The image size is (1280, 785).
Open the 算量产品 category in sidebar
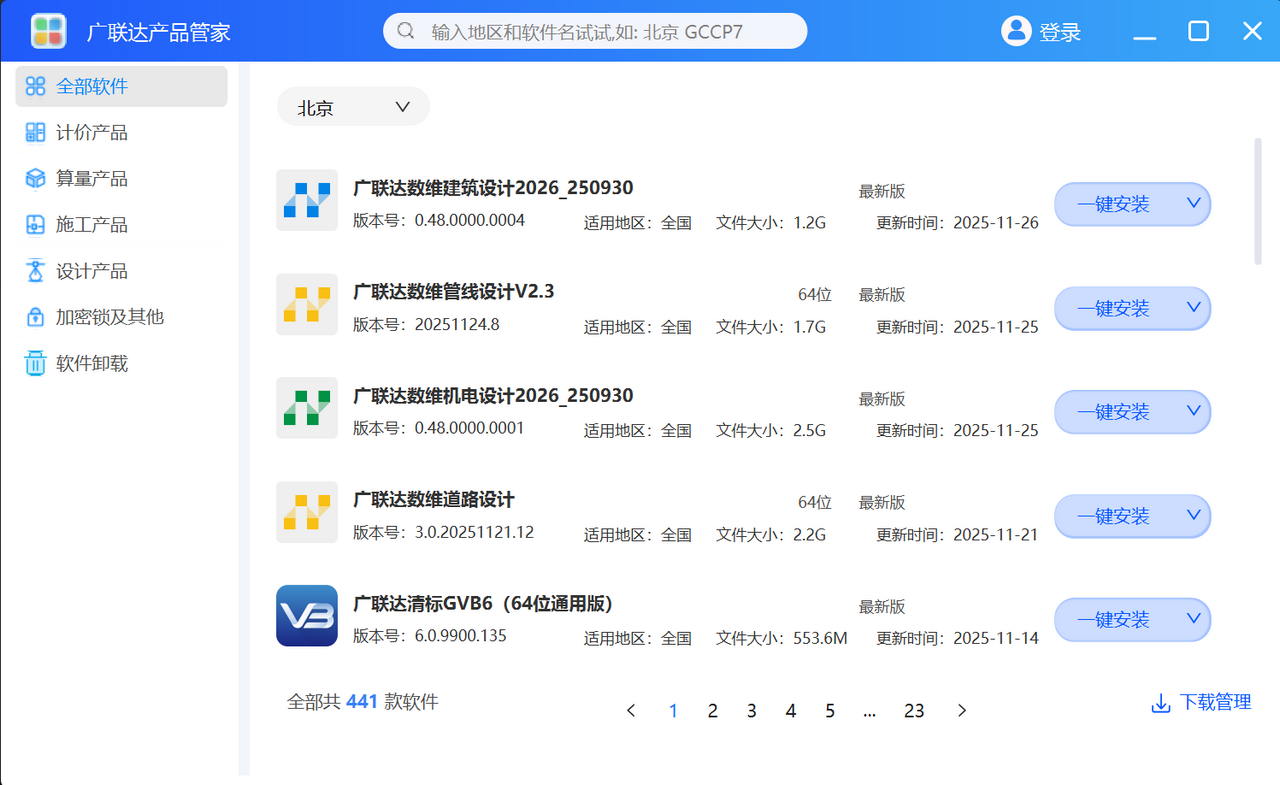click(x=36, y=178)
